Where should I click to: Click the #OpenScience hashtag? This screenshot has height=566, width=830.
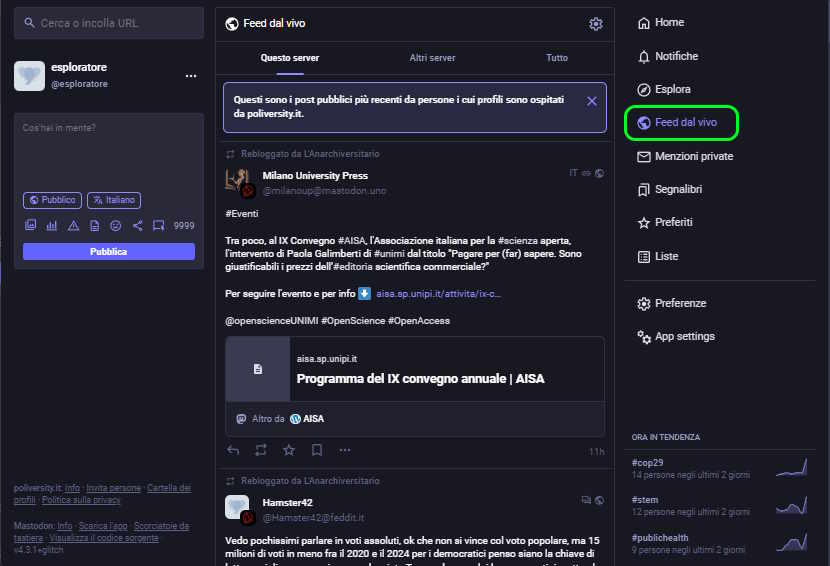(x=353, y=321)
